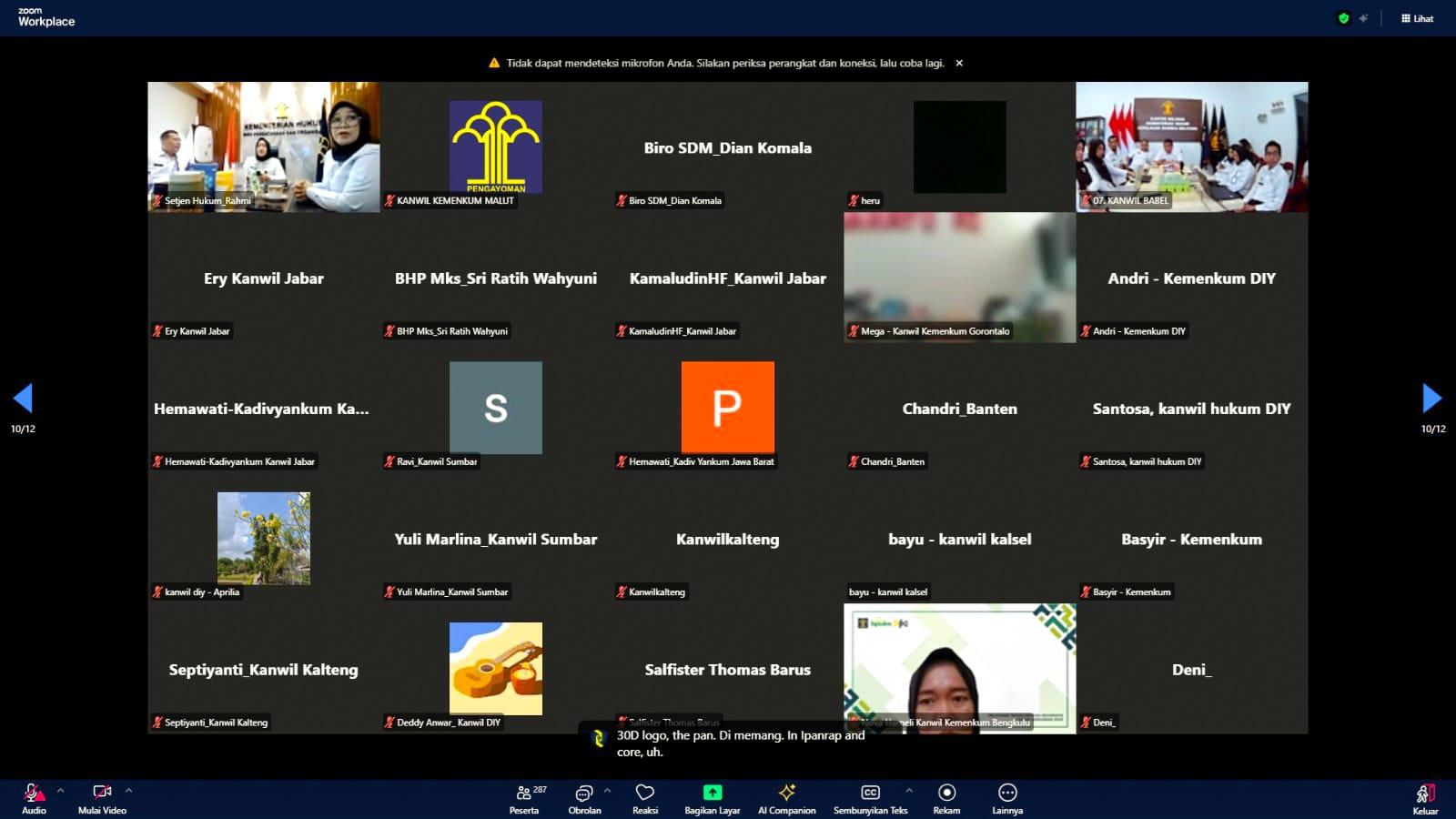
Task: Expand the video options chevron
Action: pos(128,790)
